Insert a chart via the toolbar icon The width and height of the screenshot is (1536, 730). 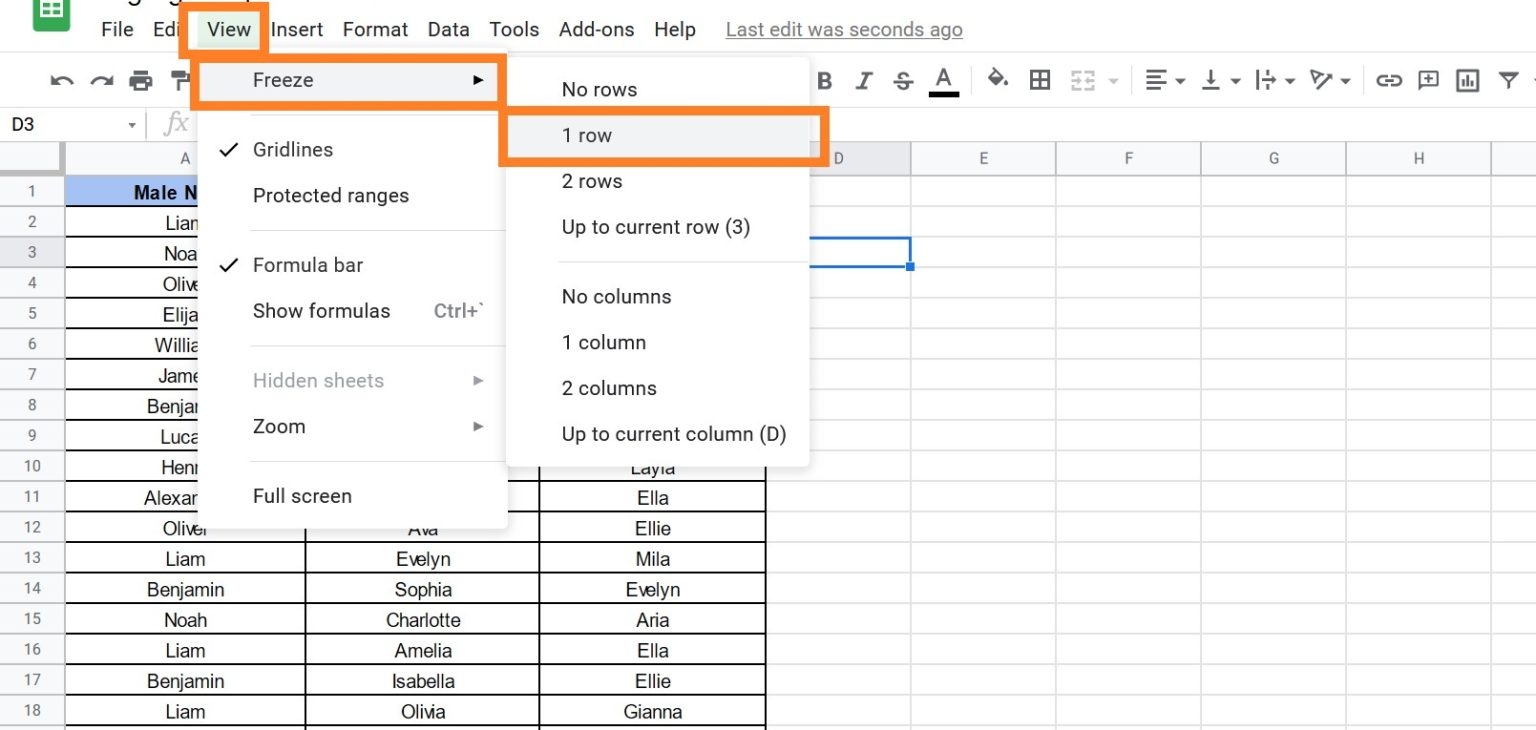point(1467,80)
